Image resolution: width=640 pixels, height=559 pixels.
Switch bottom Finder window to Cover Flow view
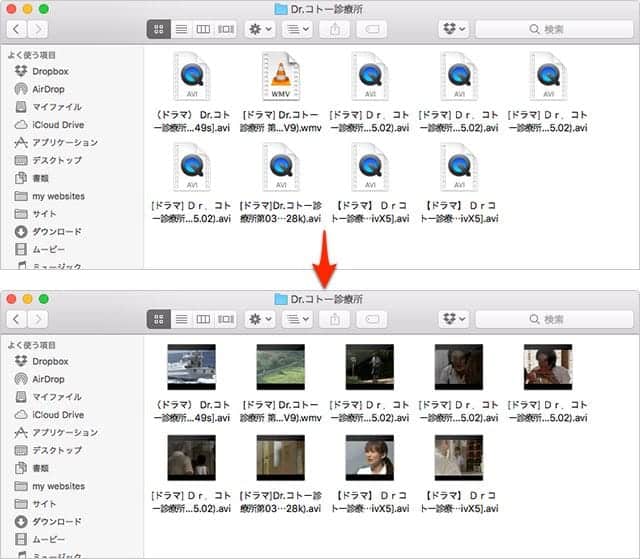pos(226,319)
